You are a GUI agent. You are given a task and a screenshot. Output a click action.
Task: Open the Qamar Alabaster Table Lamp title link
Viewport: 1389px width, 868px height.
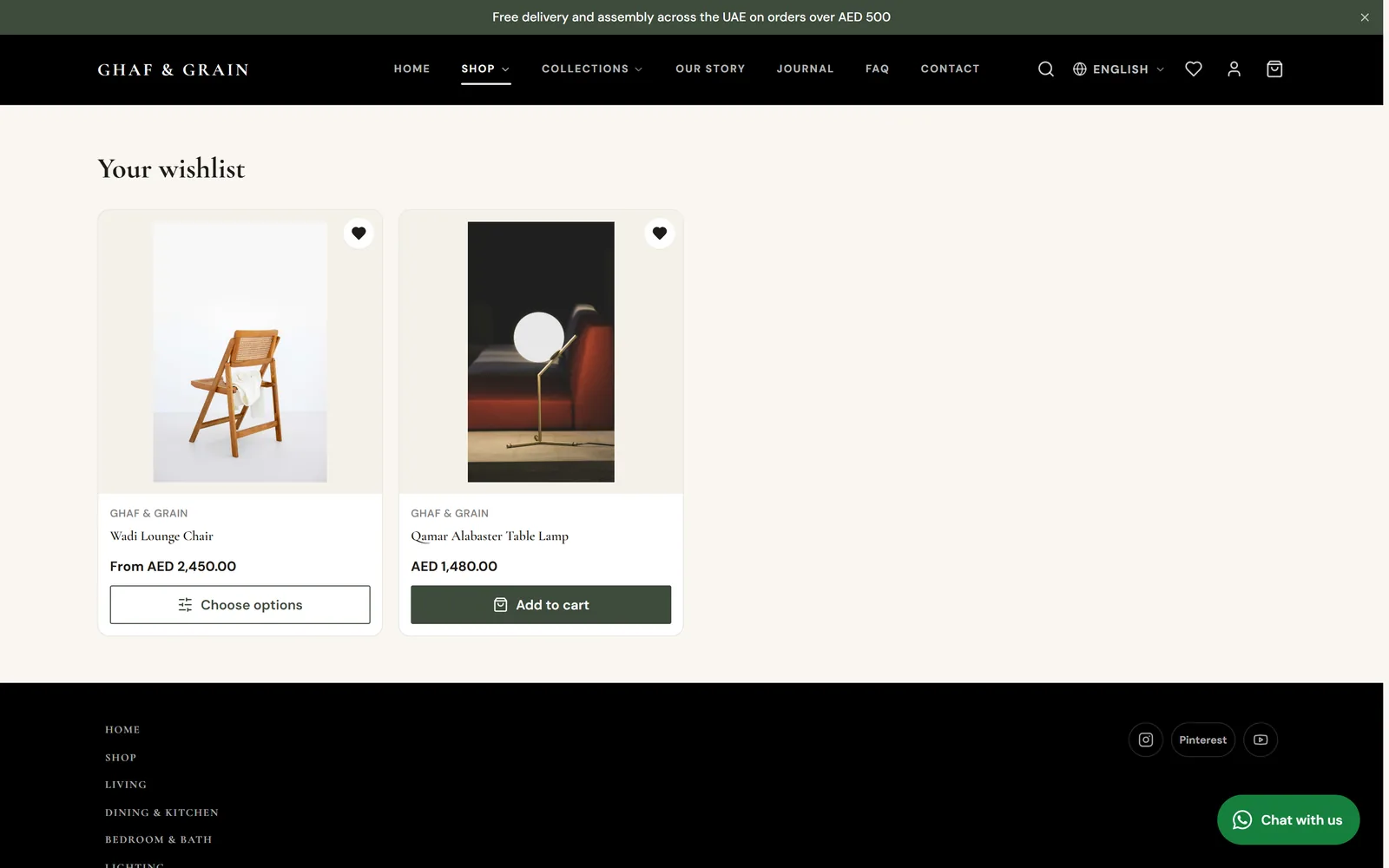point(490,536)
